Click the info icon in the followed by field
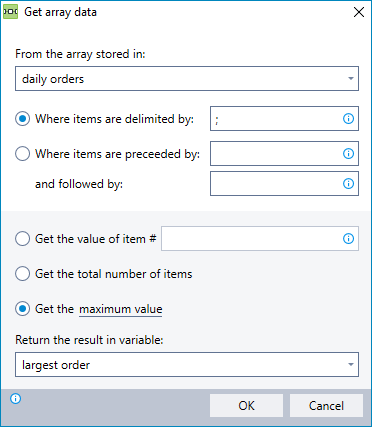372x427 pixels. 348,184
